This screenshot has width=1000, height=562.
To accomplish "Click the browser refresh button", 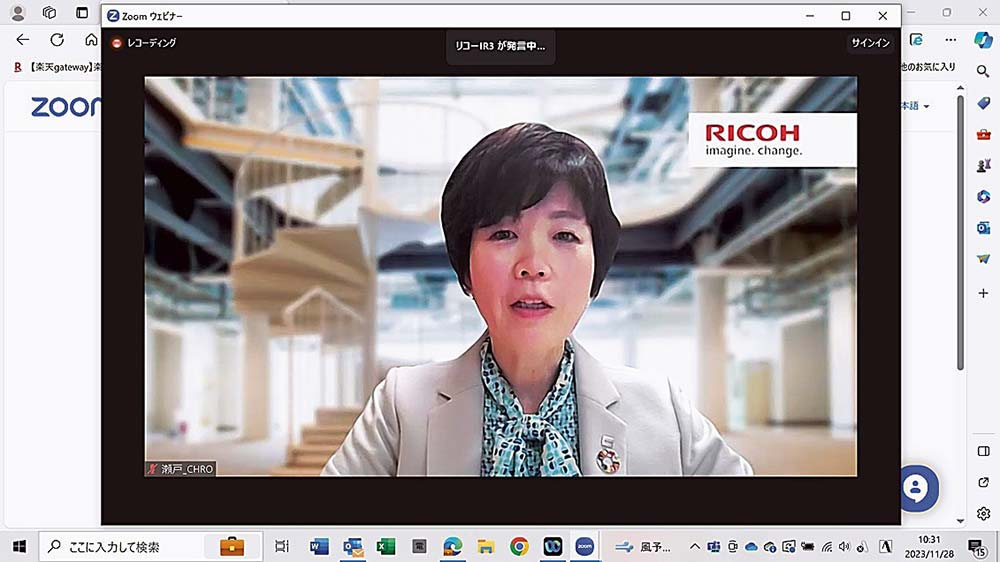I will click(57, 40).
